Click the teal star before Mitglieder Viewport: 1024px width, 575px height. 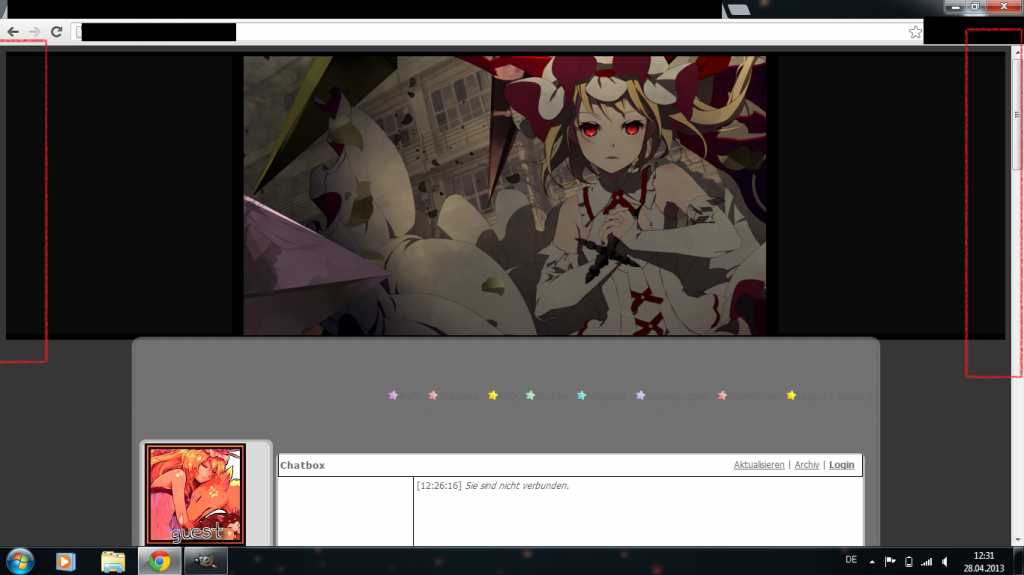pyautogui.click(x=581, y=395)
